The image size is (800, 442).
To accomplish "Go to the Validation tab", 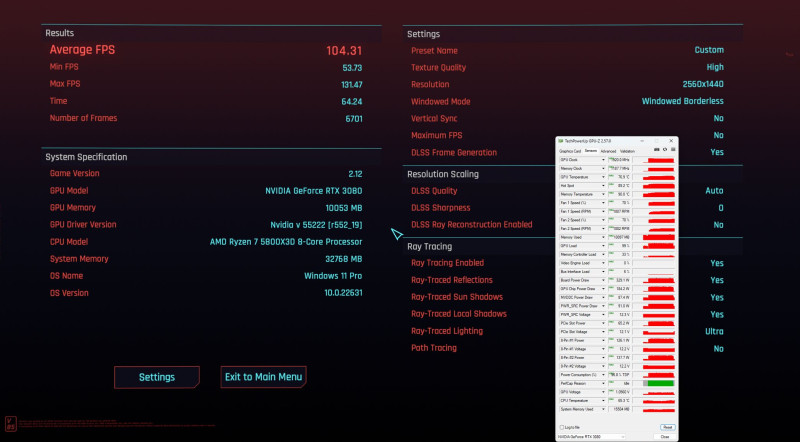I will [627, 151].
